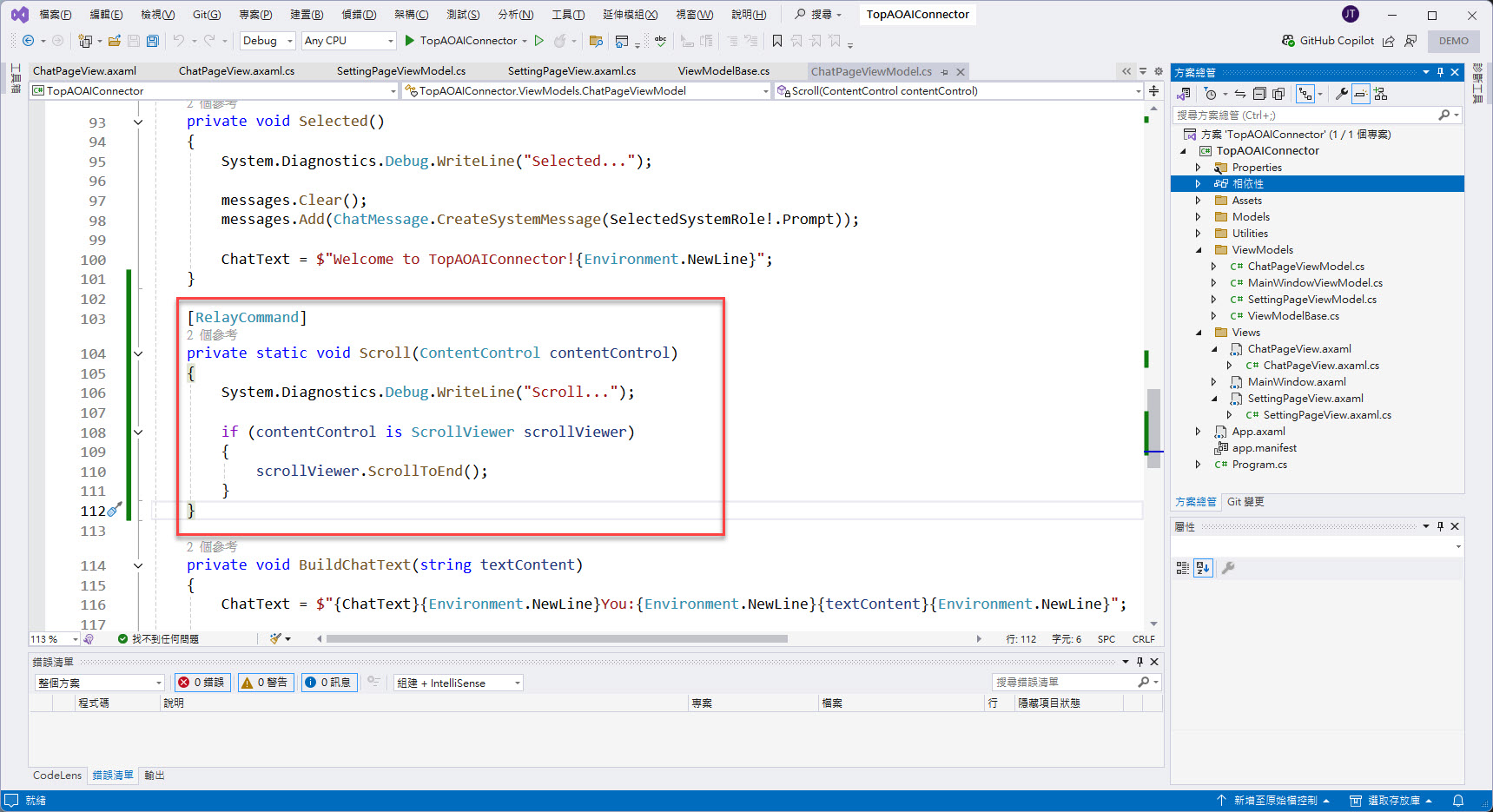Switch to the ChatPageView.axaml tab
Viewport: 1493px width, 812px height.
[x=84, y=71]
